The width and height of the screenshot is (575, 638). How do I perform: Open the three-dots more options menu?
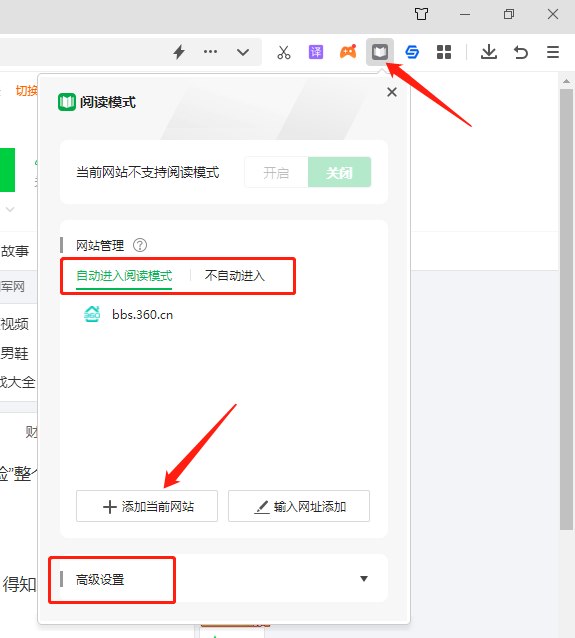(x=210, y=52)
